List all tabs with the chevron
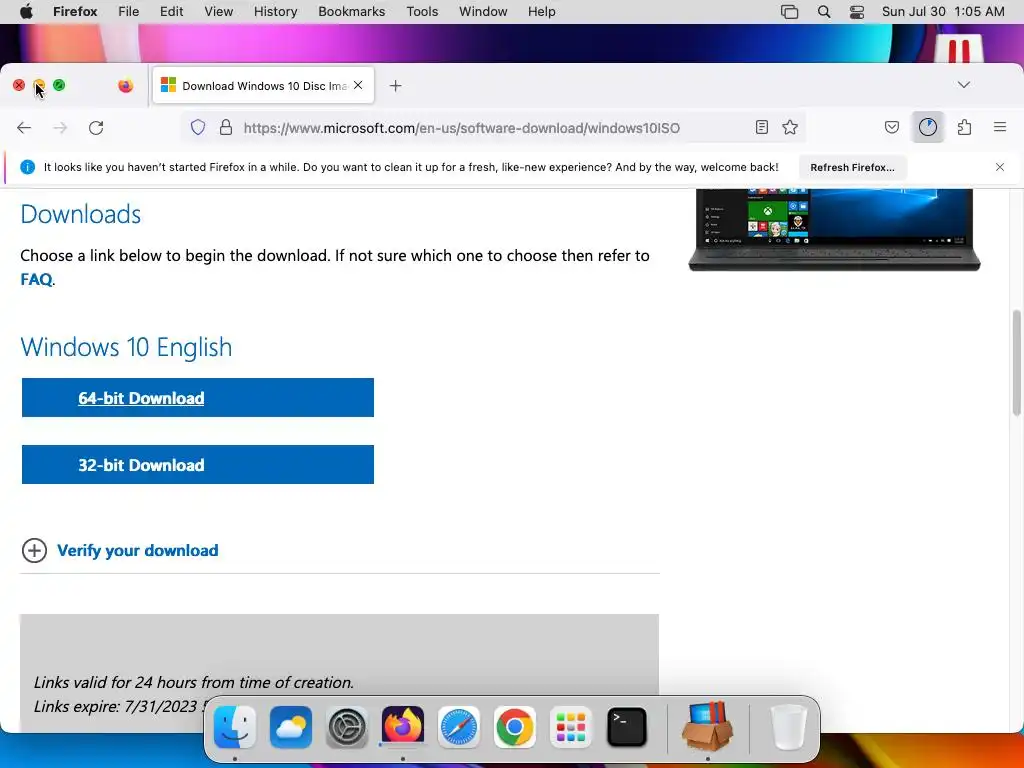 [964, 85]
